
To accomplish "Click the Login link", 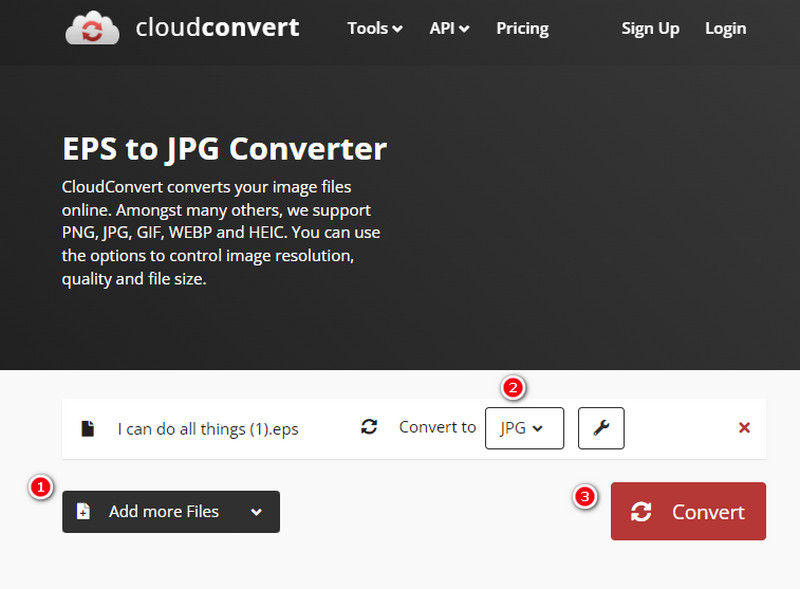I will pos(725,29).
